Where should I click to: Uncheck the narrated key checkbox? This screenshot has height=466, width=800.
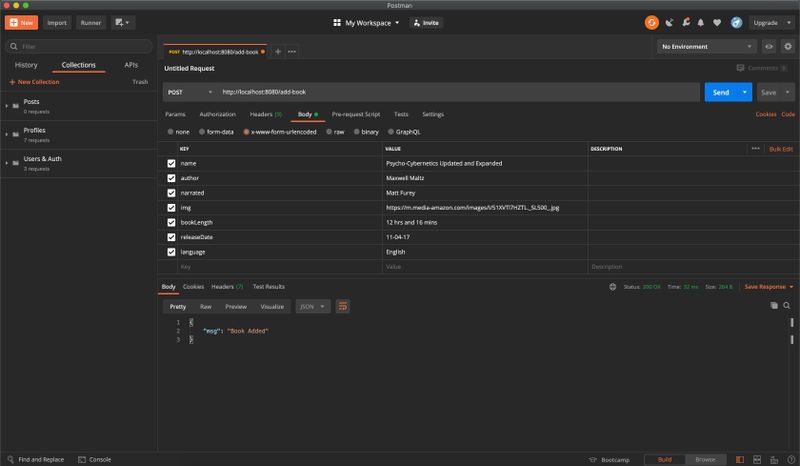pos(171,193)
